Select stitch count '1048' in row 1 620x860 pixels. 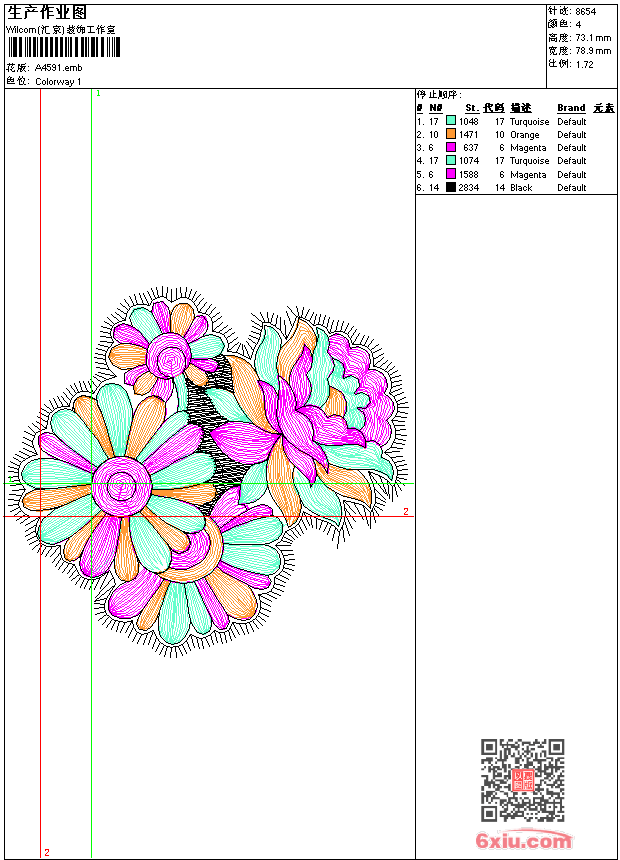tap(469, 122)
